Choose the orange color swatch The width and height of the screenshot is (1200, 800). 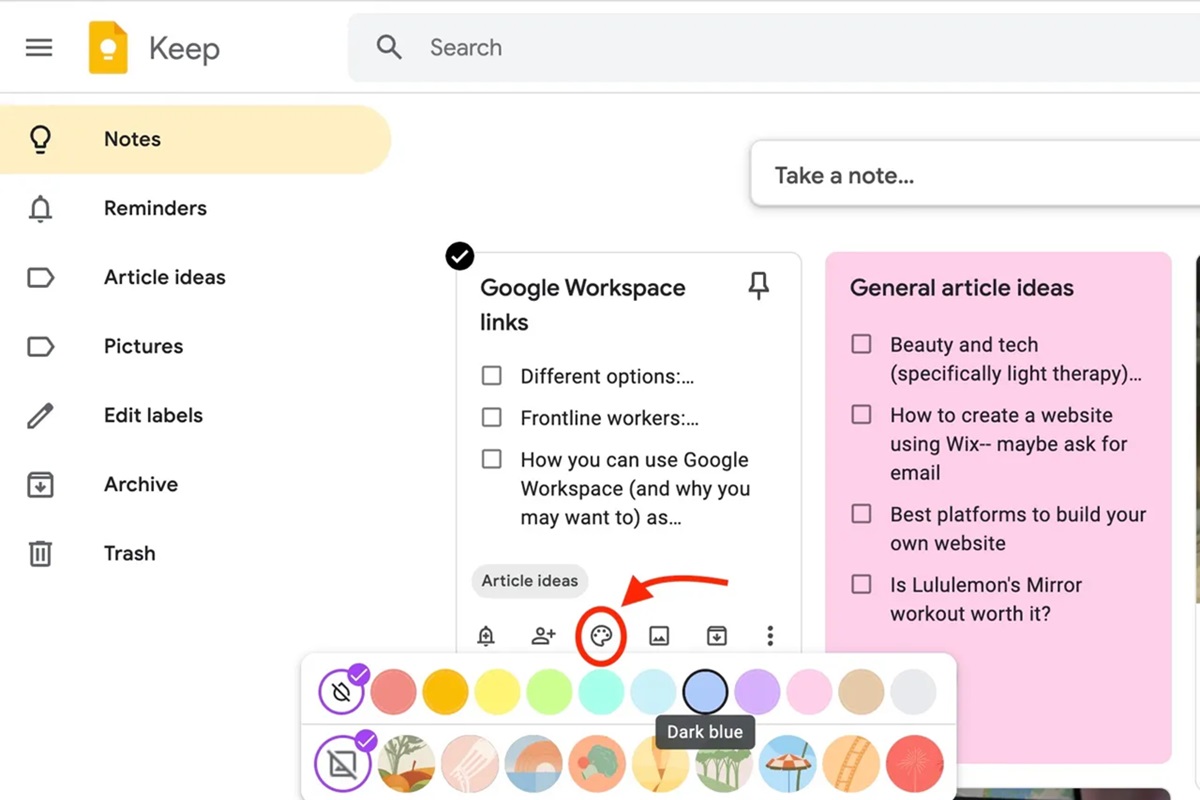pos(445,692)
